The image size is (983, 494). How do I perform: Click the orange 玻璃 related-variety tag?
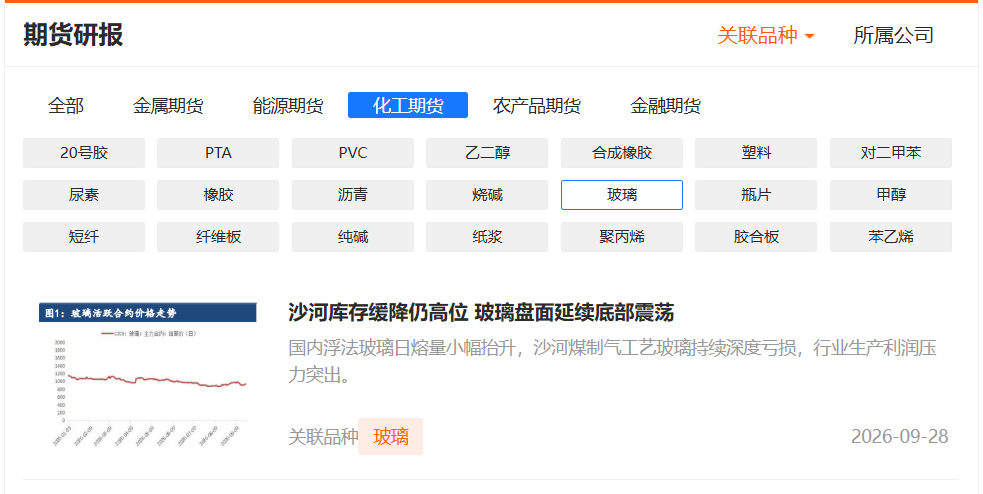[x=391, y=436]
